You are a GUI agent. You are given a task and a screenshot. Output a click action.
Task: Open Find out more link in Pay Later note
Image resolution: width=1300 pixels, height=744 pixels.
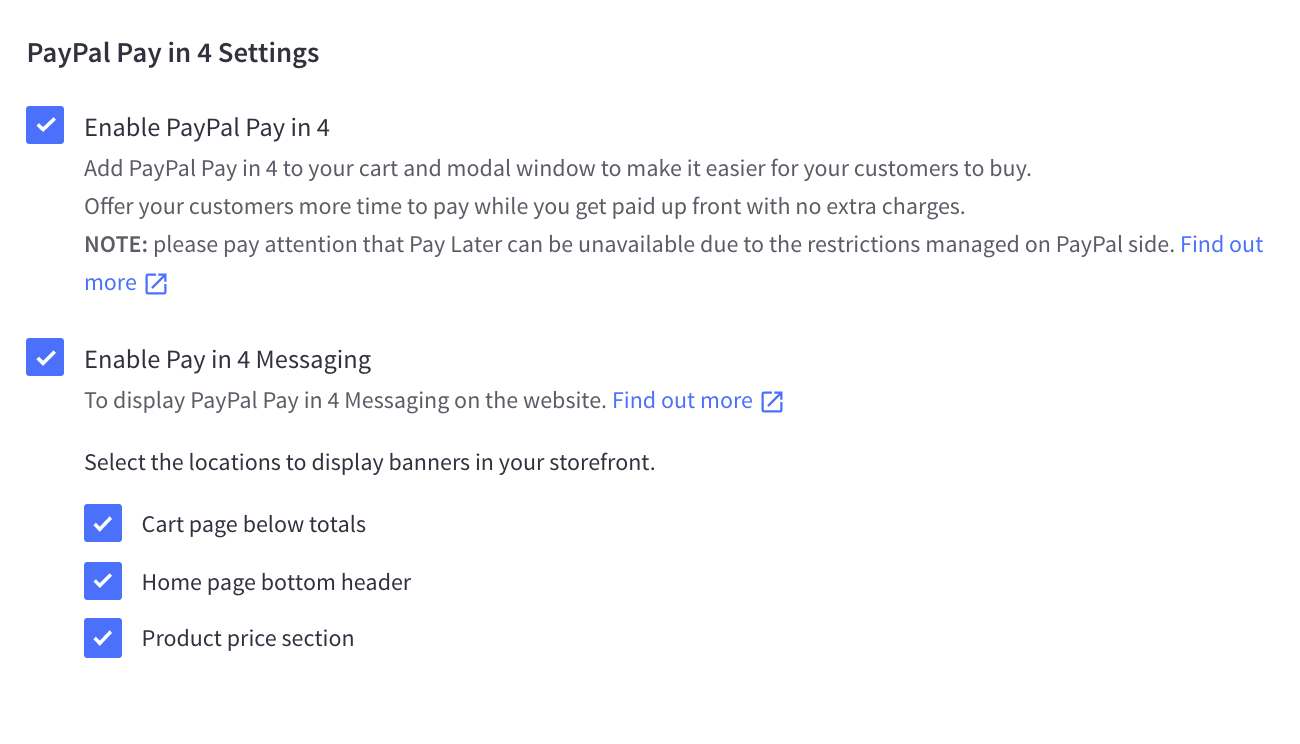tap(1221, 245)
